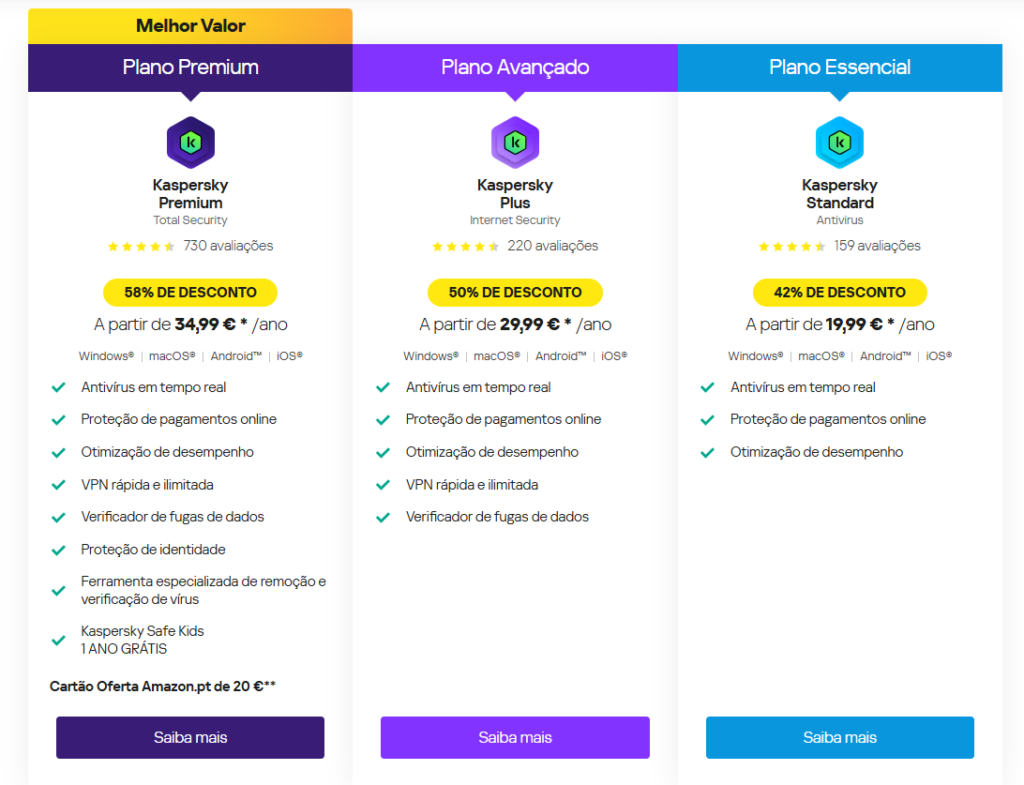The image size is (1024, 785).
Task: Open the 159 avaliações reviews link
Action: click(877, 246)
